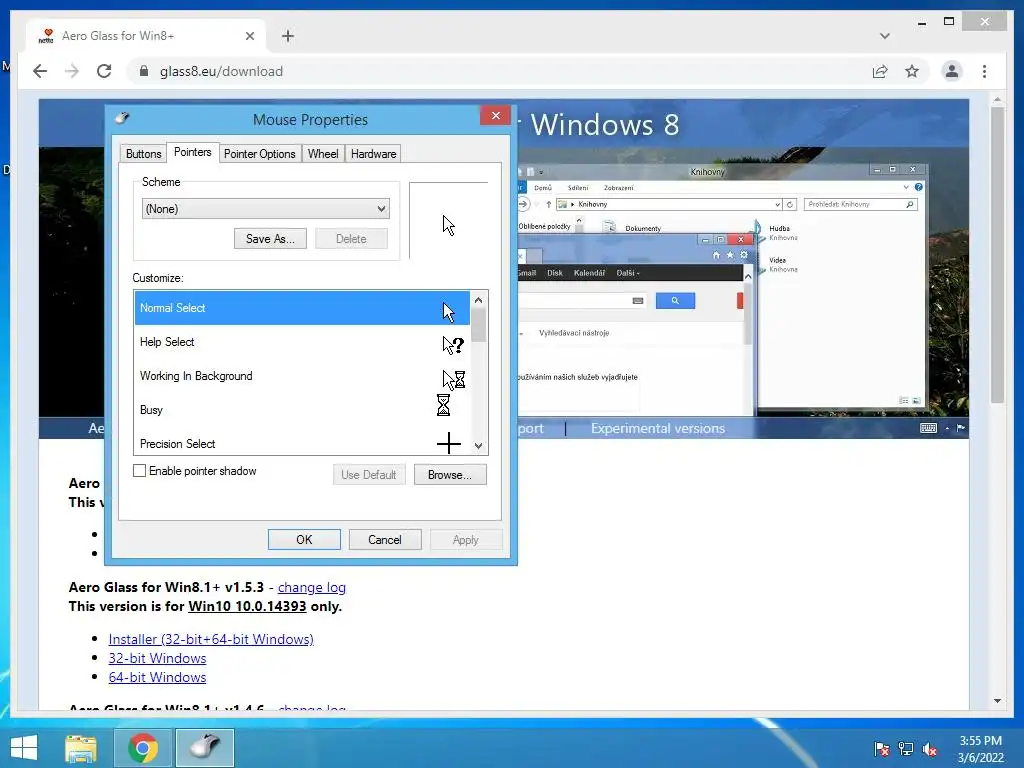1024x768 pixels.
Task: Click the Mouse Properties taskbar icon
Action: click(205, 748)
